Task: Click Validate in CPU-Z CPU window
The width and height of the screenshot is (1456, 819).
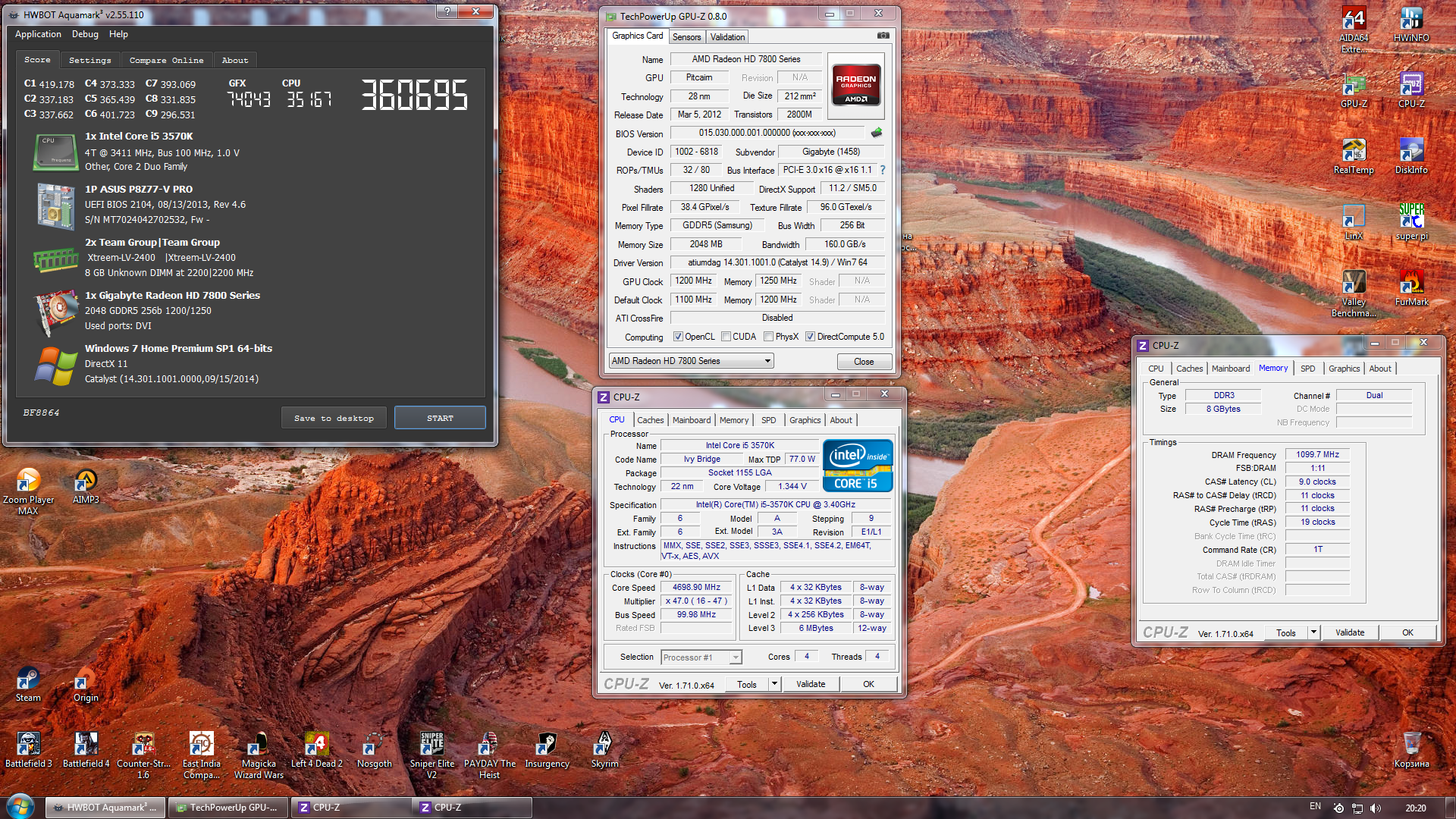Action: click(x=811, y=684)
